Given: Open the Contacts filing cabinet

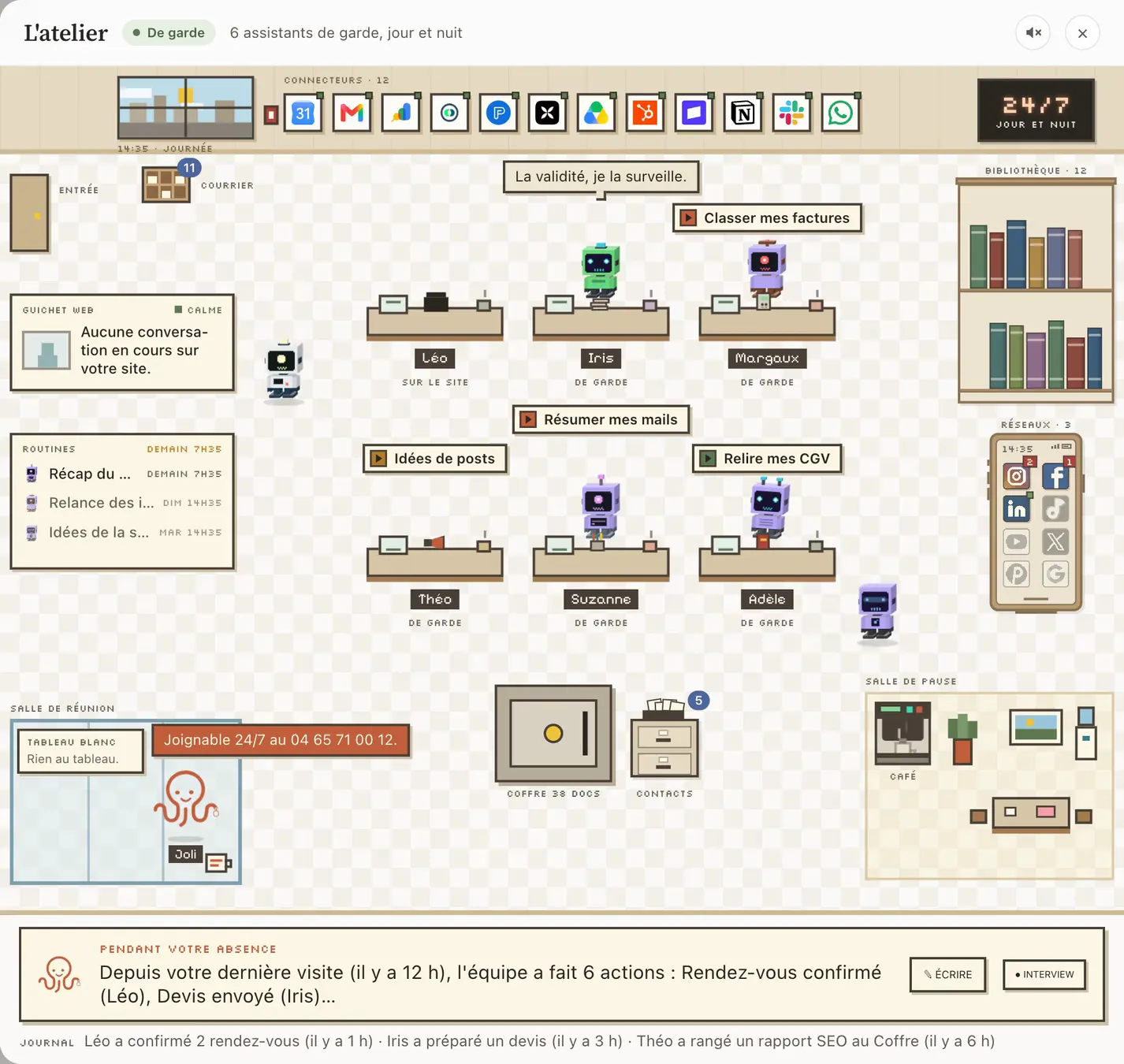Looking at the screenshot, I should point(664,739).
